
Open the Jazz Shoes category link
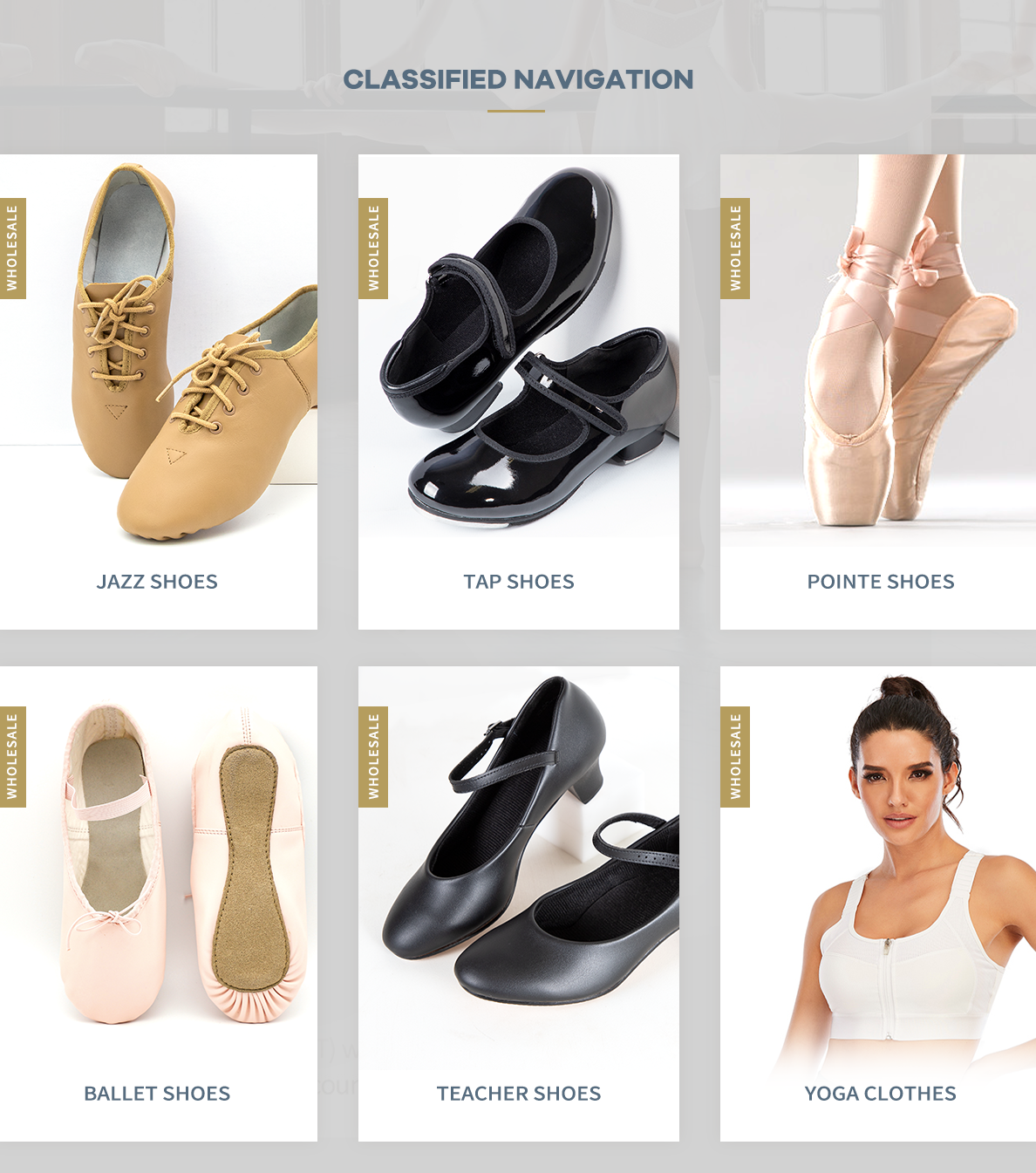click(157, 582)
